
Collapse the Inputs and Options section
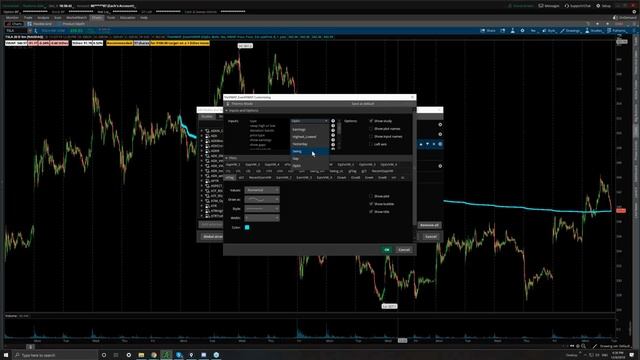pos(227,111)
